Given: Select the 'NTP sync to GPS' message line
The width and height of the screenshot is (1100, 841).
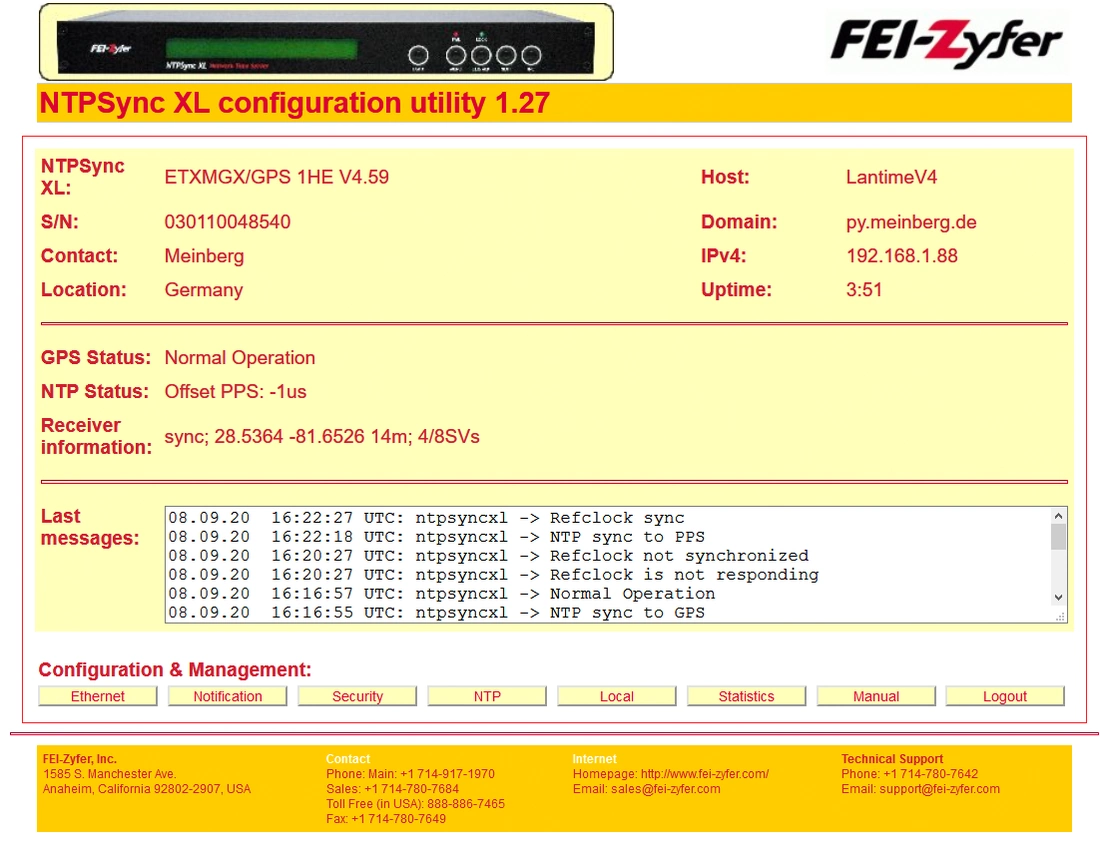Looking at the screenshot, I should point(436,612).
